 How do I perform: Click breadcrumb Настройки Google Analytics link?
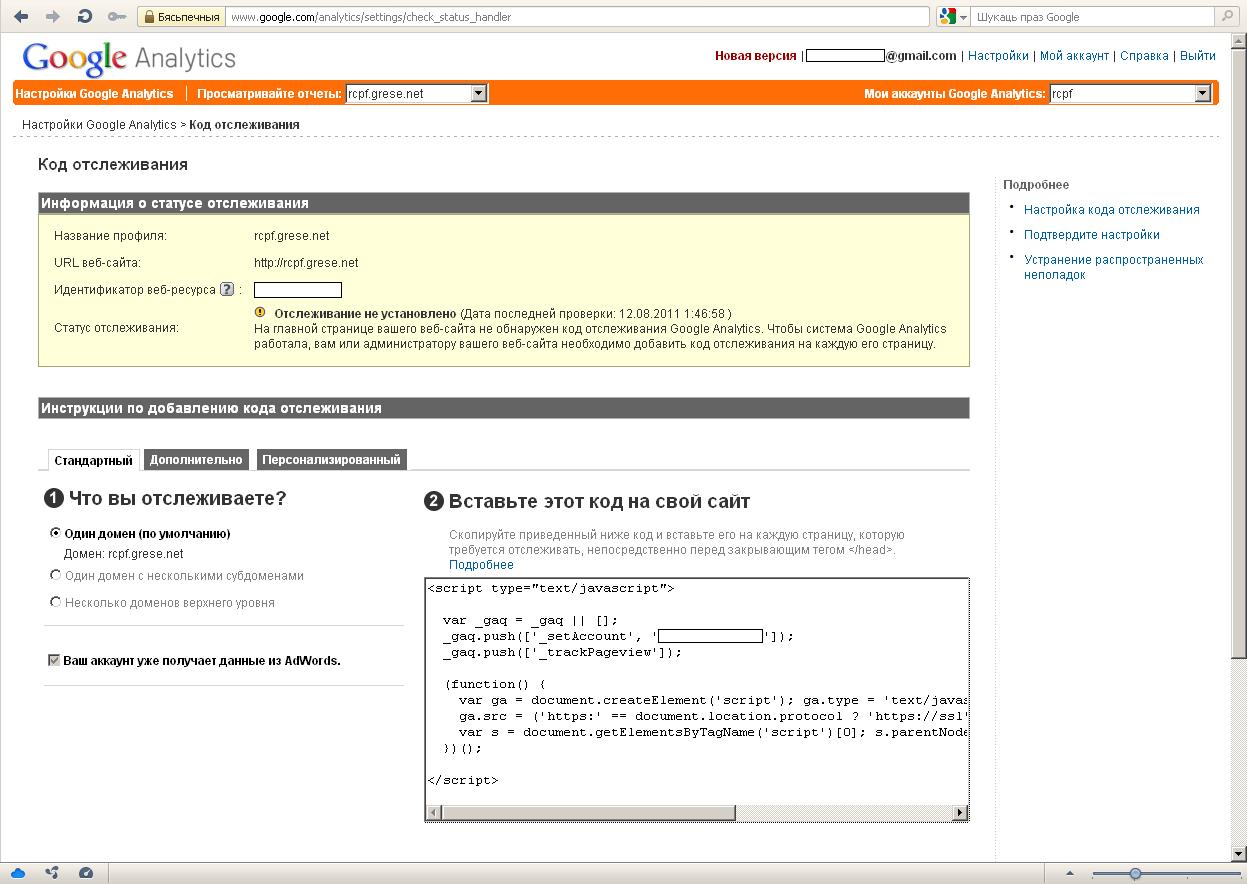click(99, 125)
